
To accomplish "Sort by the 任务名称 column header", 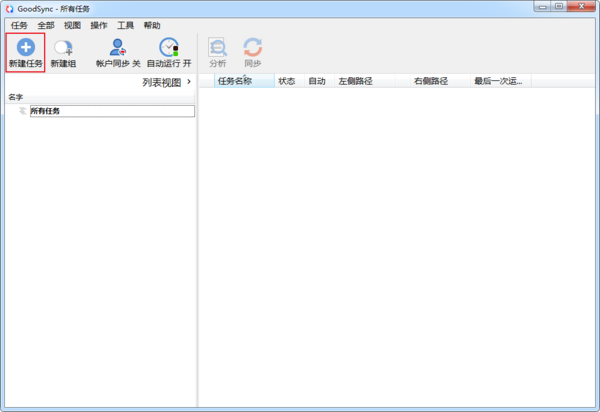I will (235, 81).
